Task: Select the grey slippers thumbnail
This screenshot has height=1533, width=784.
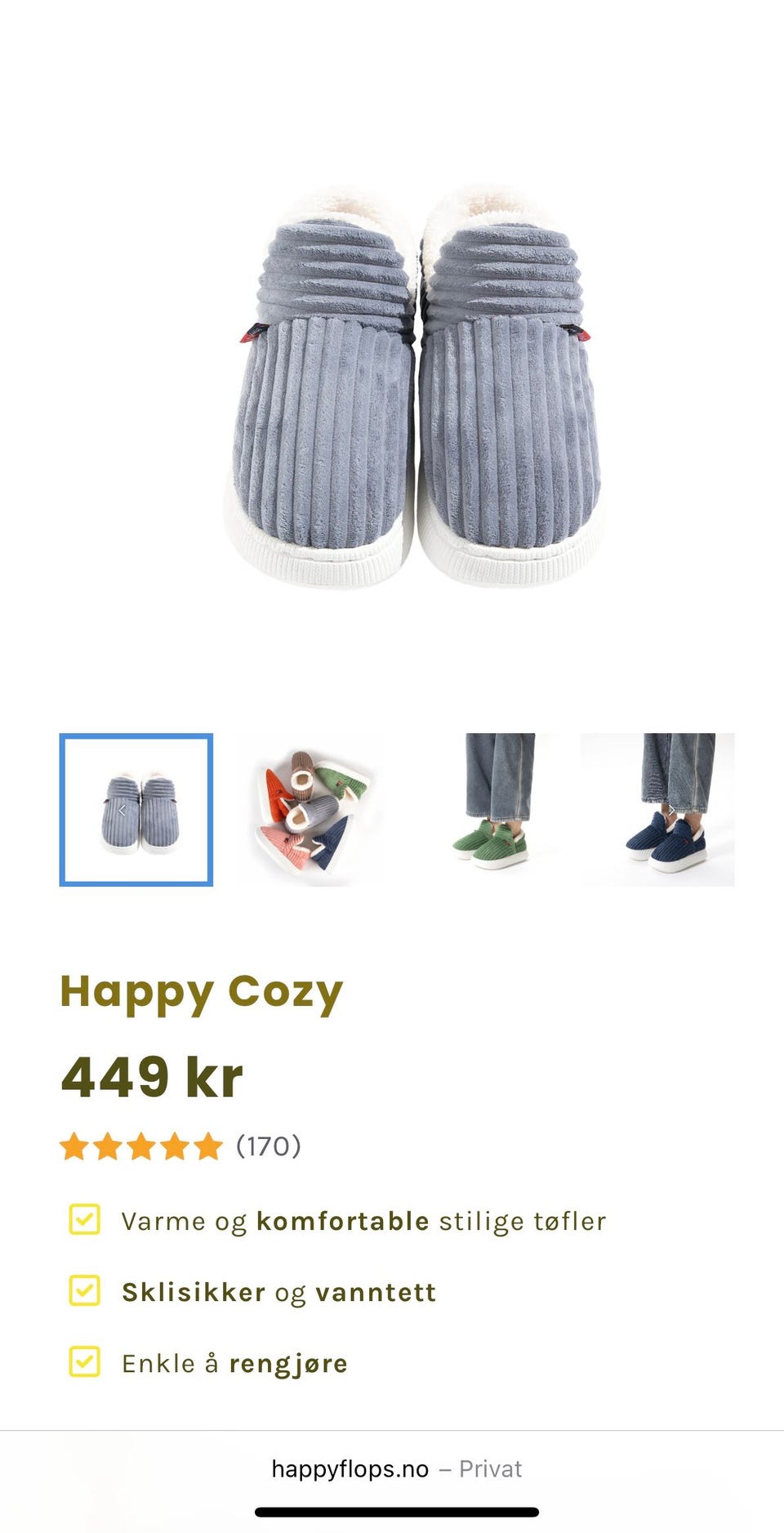Action: click(136, 810)
